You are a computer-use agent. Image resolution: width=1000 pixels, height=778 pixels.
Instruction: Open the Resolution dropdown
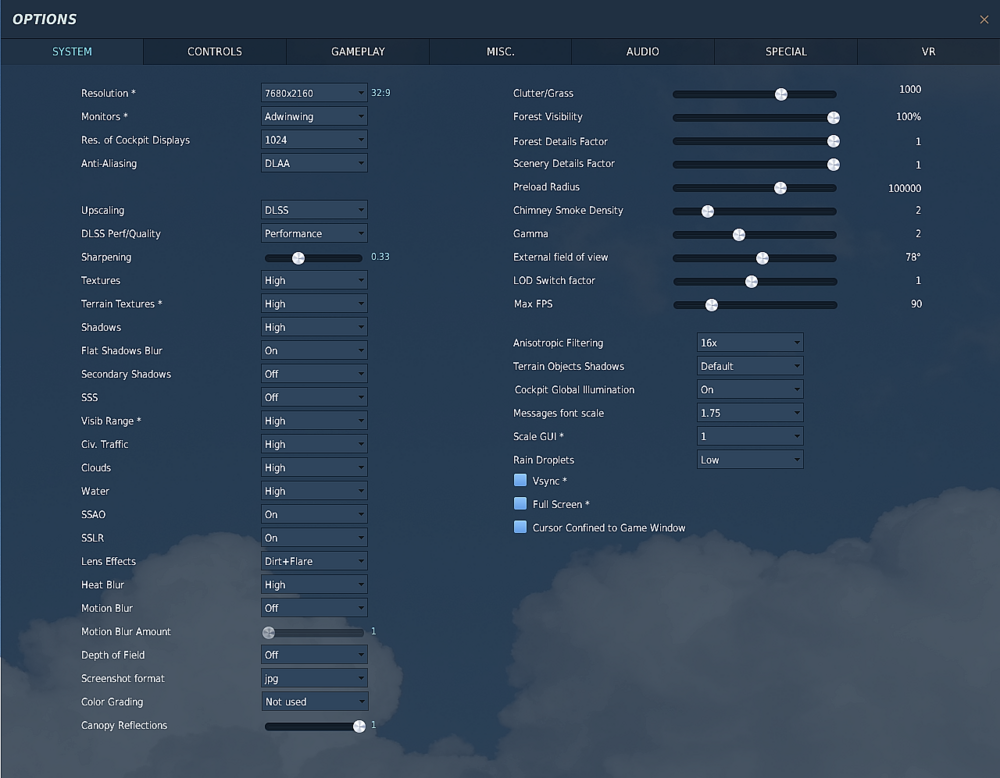pyautogui.click(x=314, y=93)
